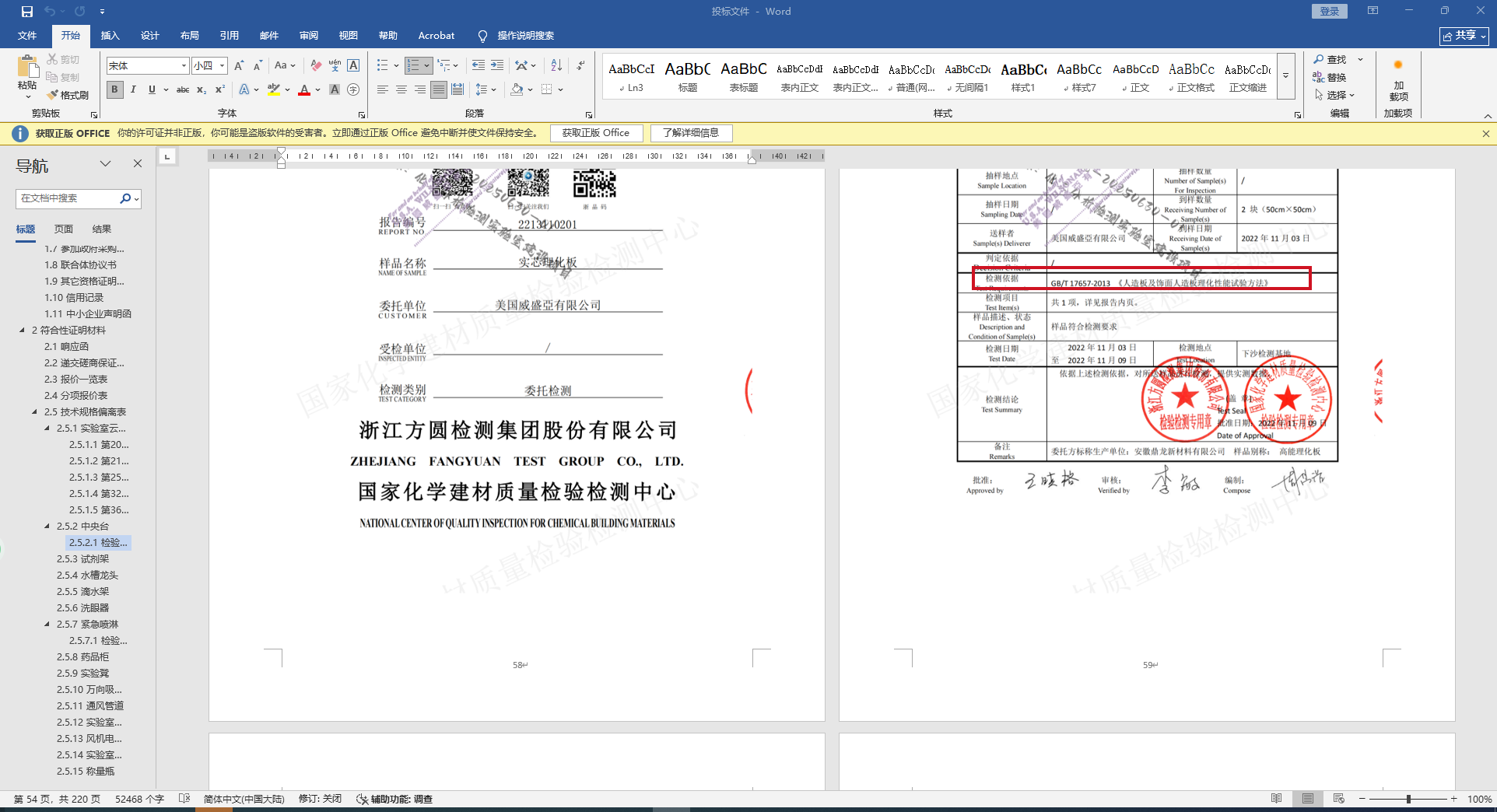1497x812 pixels.
Task: Decrease font size with the shrink font icon
Action: (x=258, y=66)
